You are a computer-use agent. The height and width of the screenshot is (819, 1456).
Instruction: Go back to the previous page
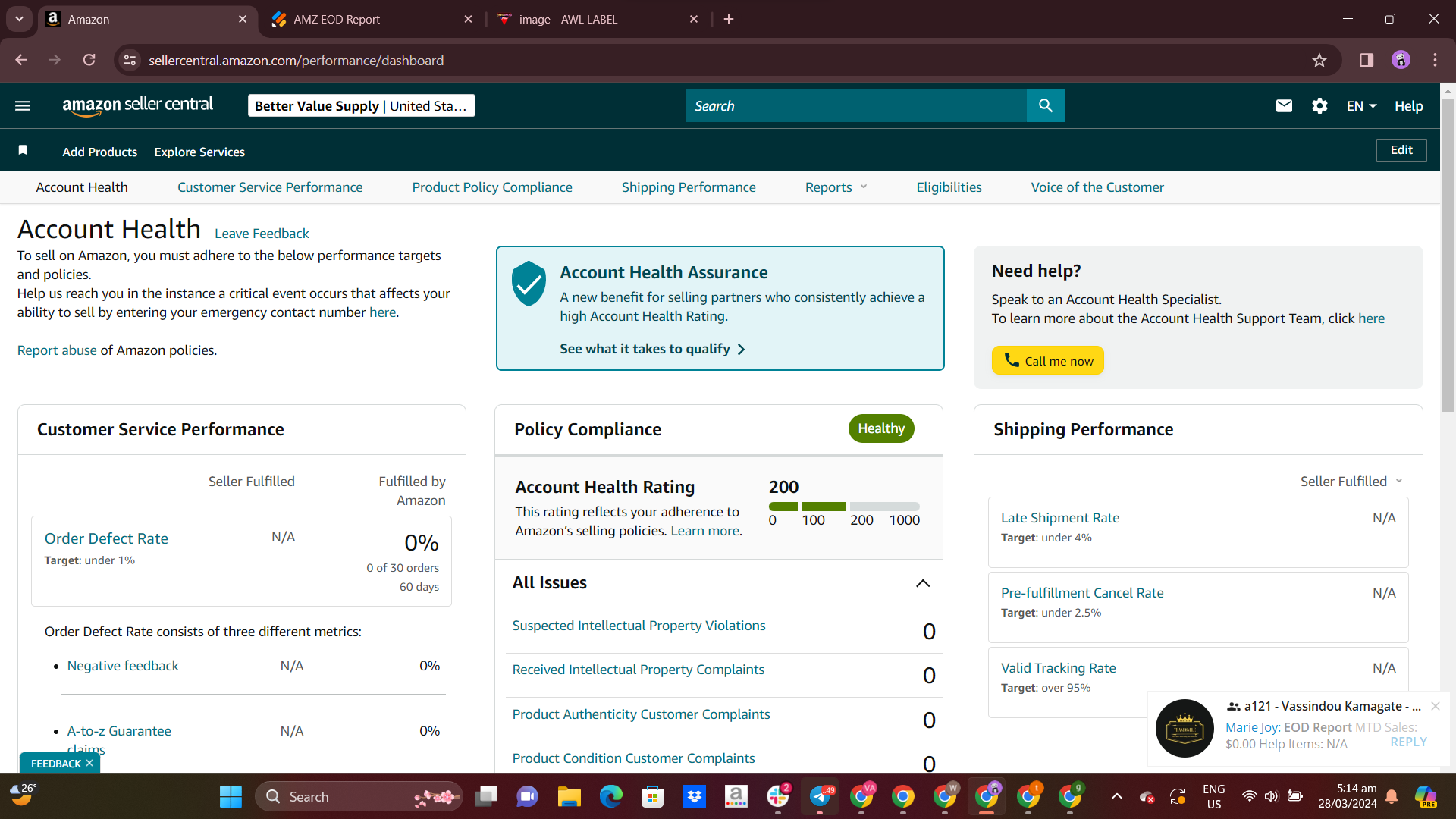(21, 60)
